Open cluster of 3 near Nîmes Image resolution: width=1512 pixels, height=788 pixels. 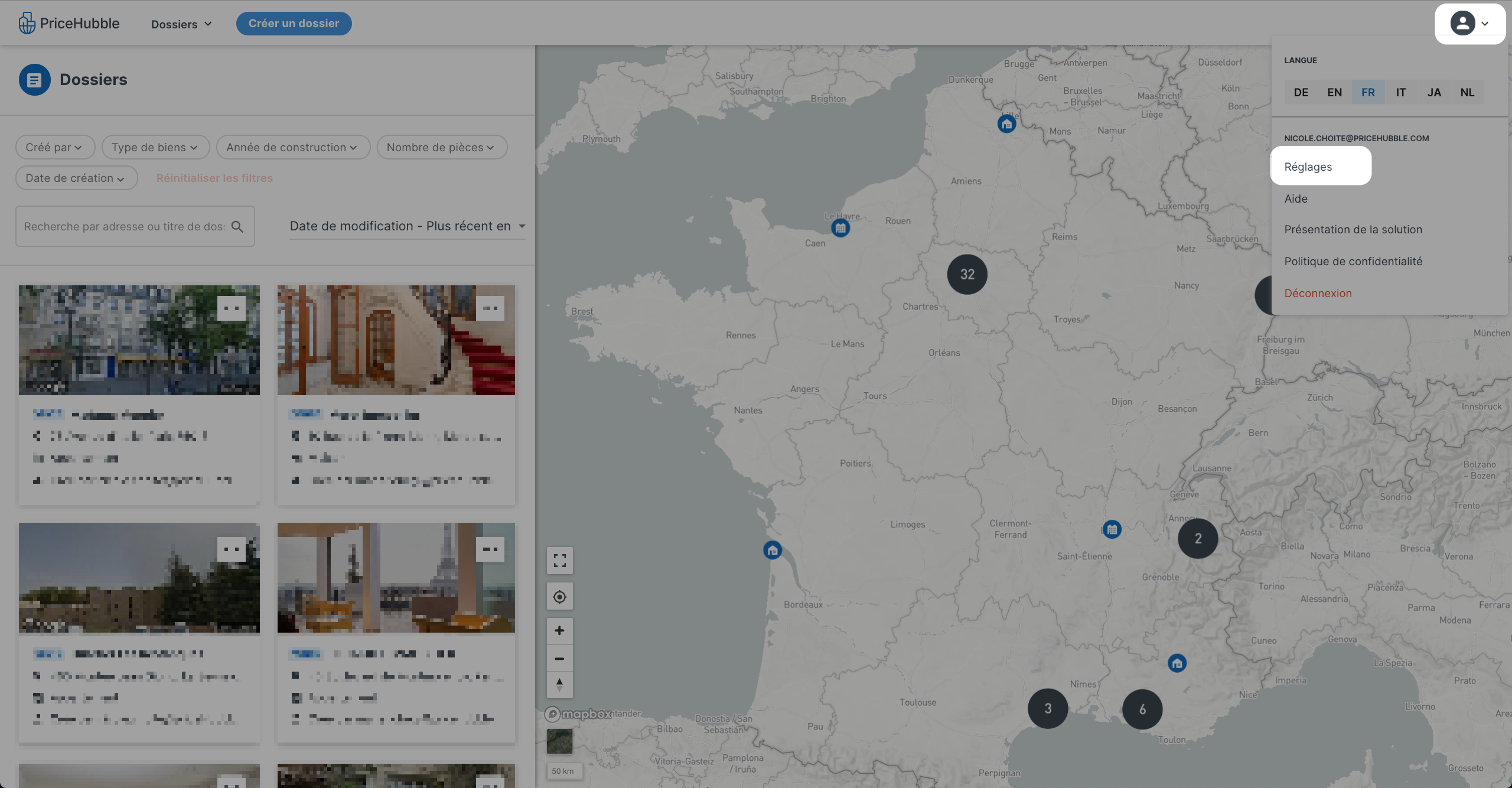(1048, 708)
